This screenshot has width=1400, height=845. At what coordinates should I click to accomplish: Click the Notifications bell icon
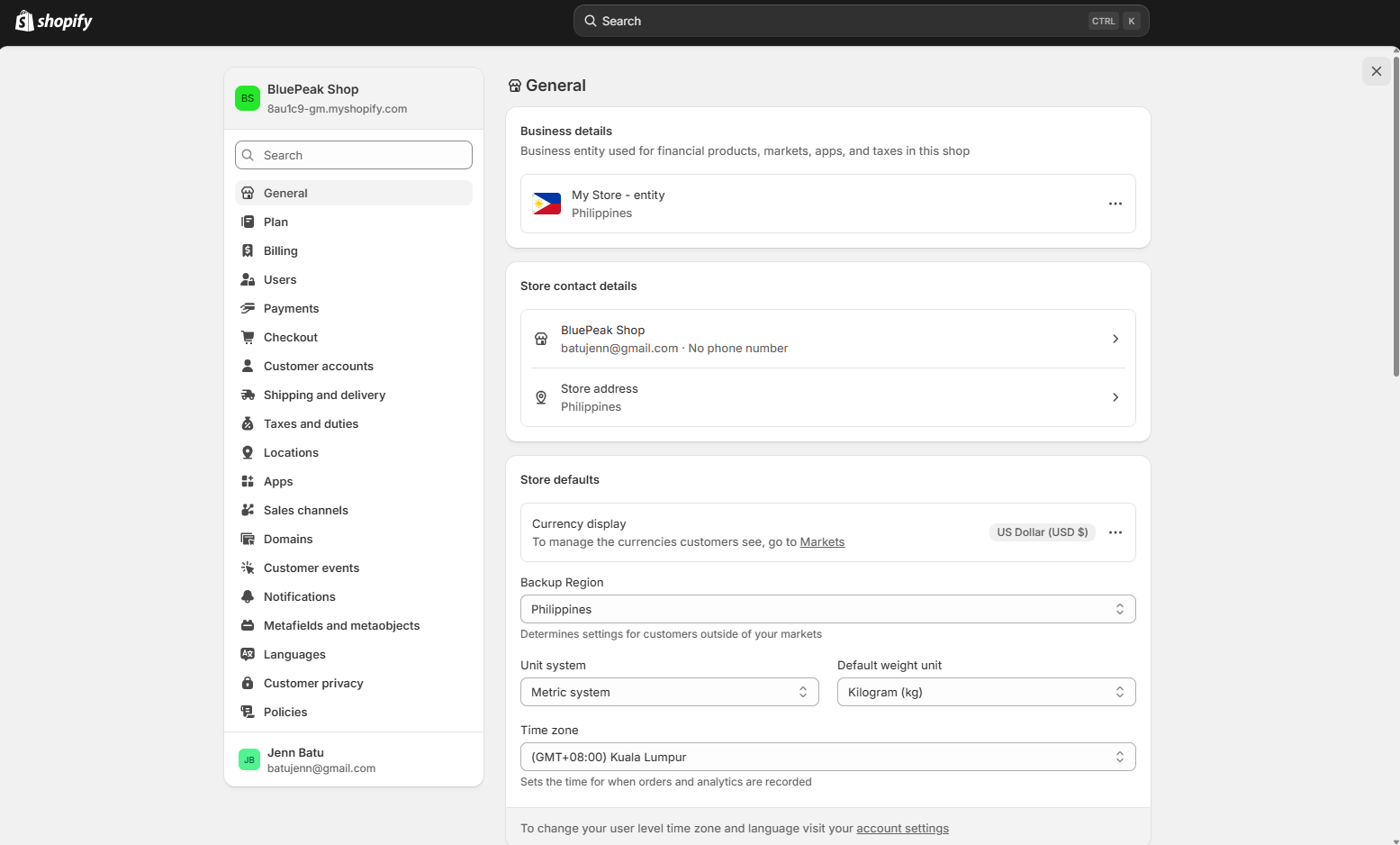248,596
